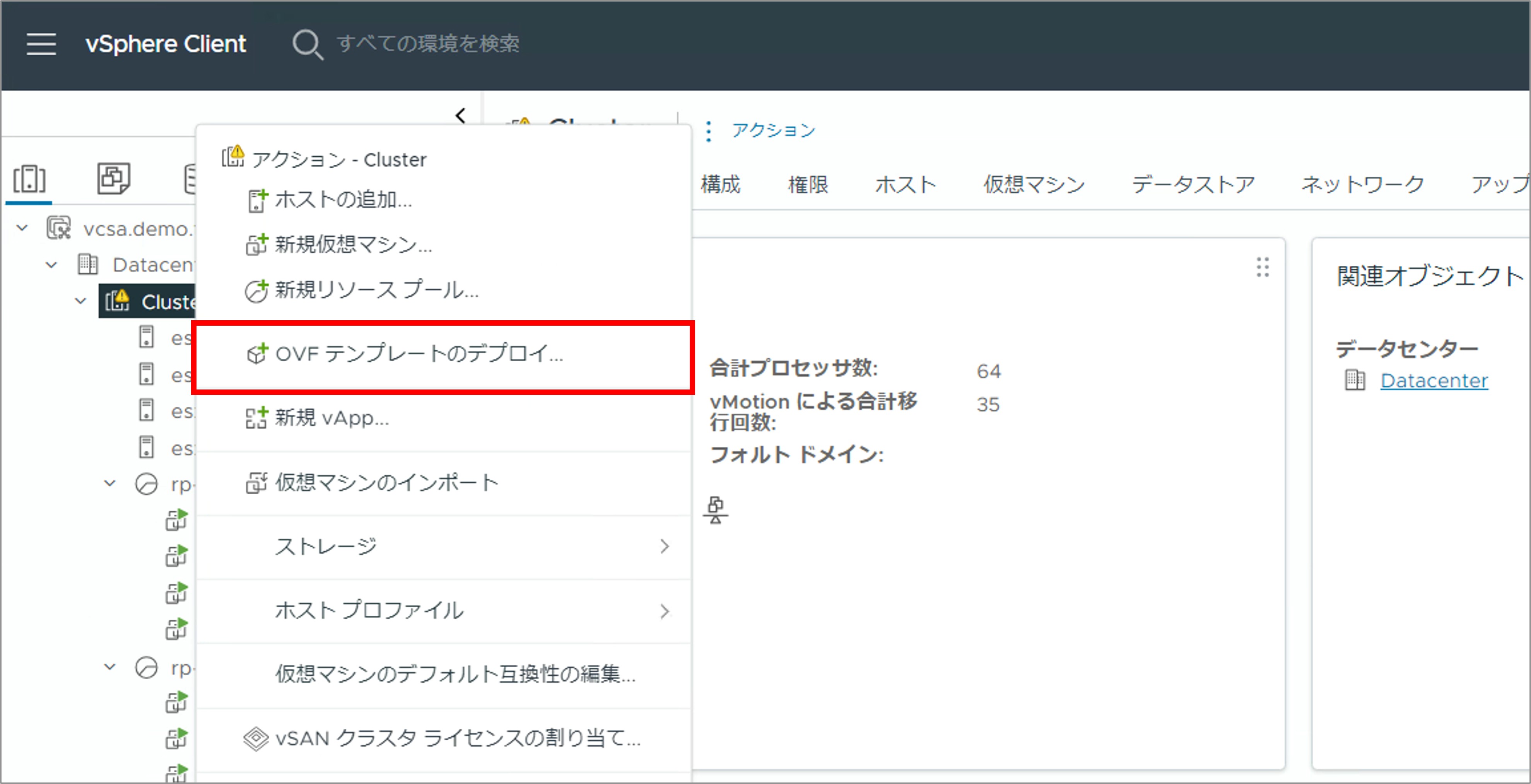Switch to the ホスト tab
Image resolution: width=1531 pixels, height=784 pixels.
click(x=906, y=184)
